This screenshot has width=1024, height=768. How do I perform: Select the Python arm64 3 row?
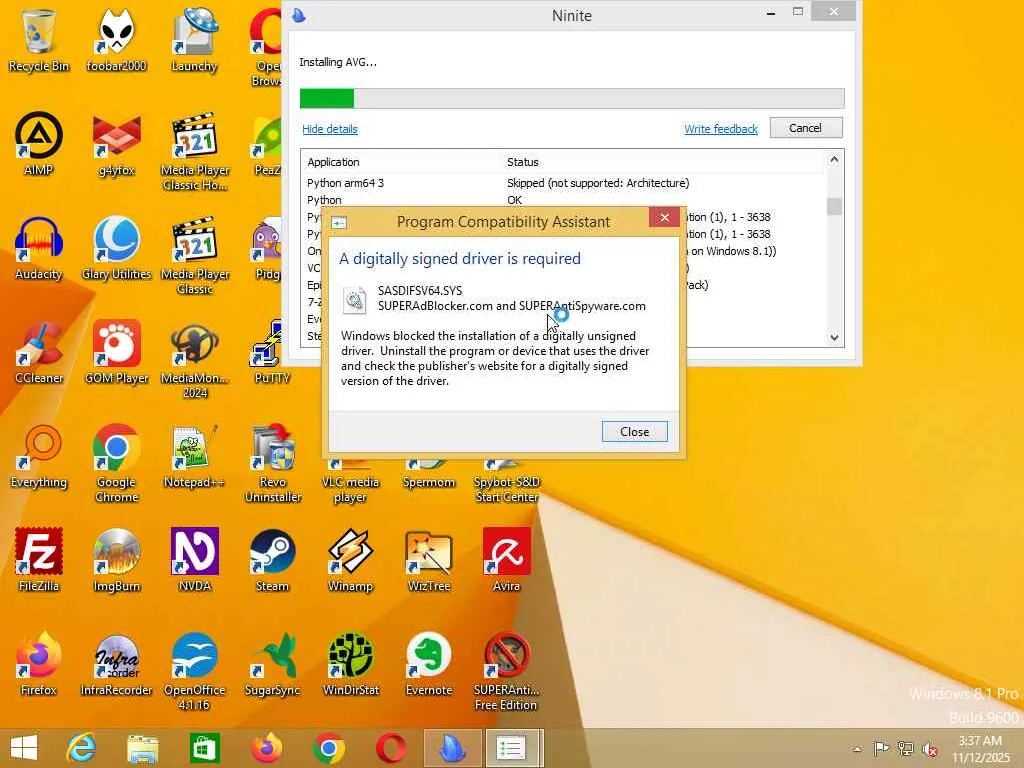[564, 183]
